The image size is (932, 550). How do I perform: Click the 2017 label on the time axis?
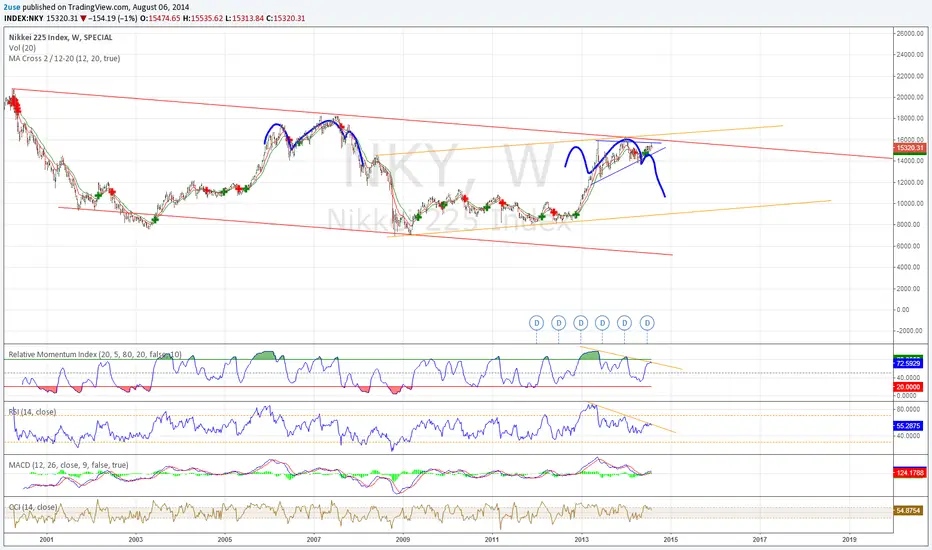coord(760,539)
